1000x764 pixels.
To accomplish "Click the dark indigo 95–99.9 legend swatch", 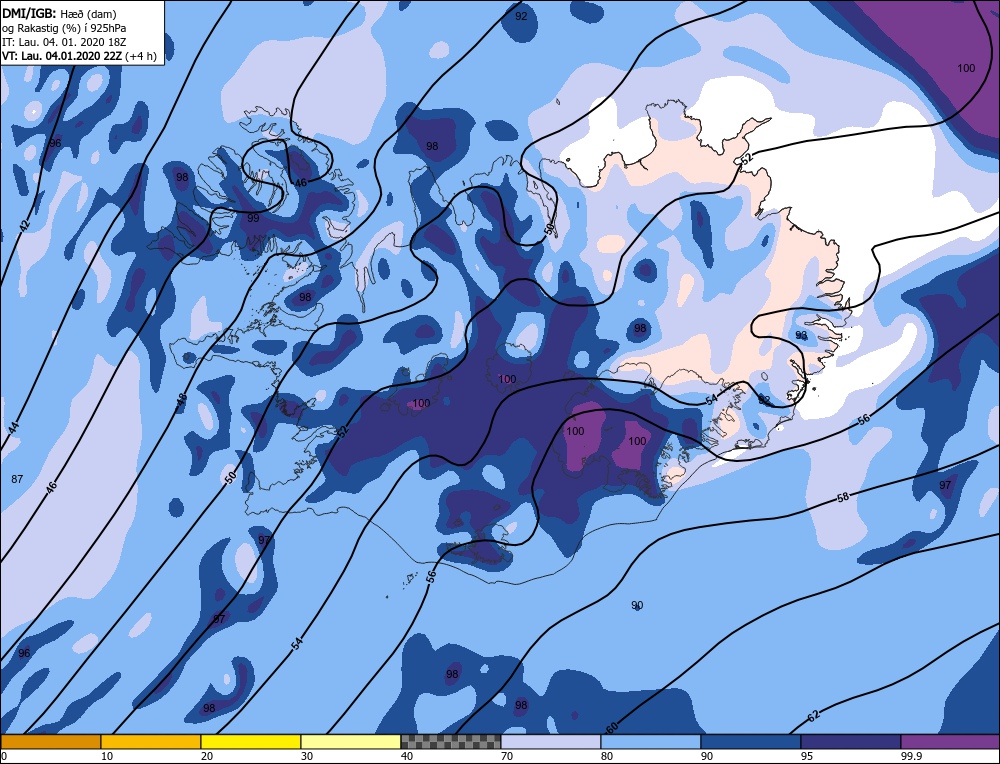I will (x=851, y=742).
